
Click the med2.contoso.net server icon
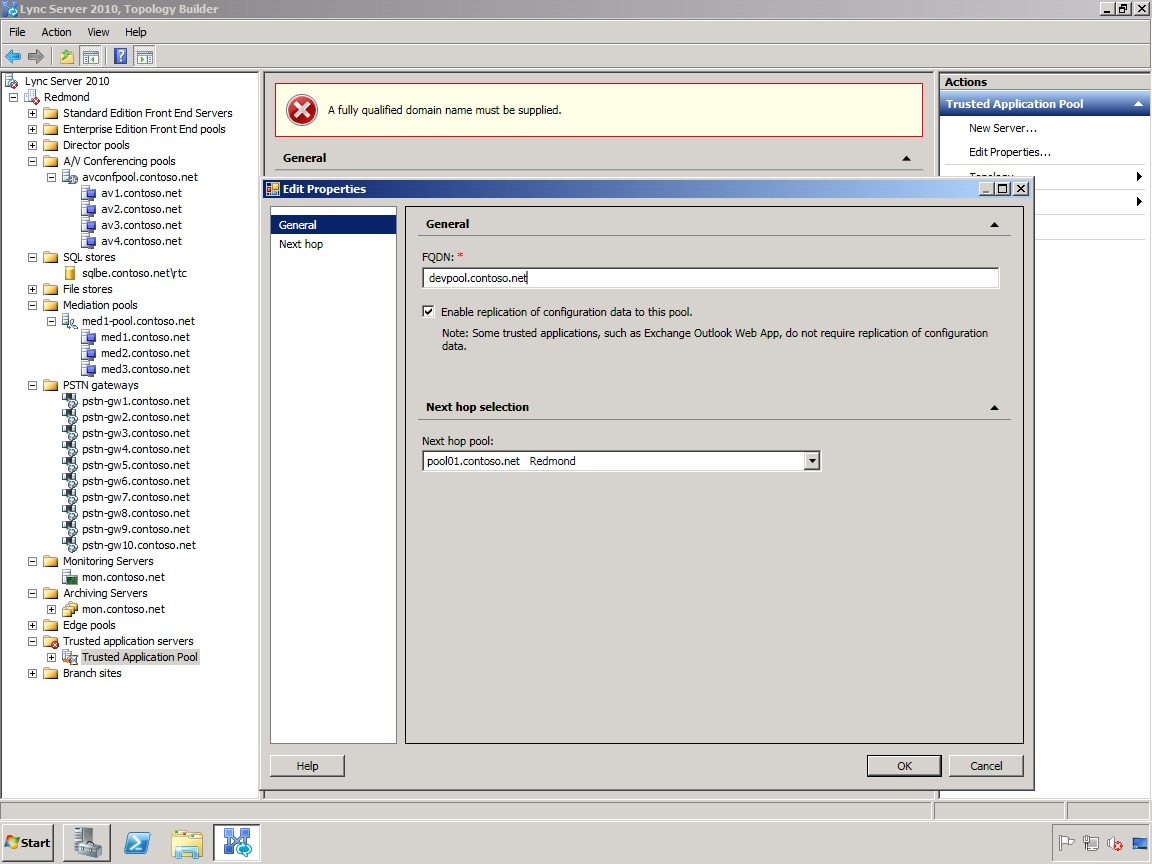[88, 353]
